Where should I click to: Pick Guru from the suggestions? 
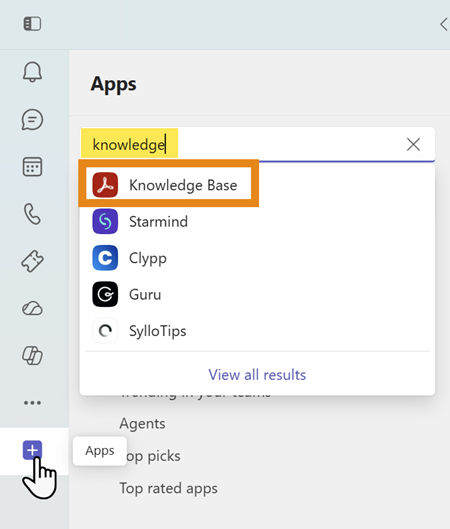point(257,294)
